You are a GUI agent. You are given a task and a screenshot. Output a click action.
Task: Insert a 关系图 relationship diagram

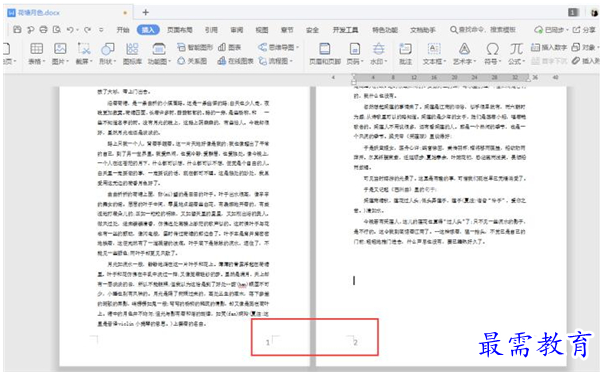(x=192, y=61)
